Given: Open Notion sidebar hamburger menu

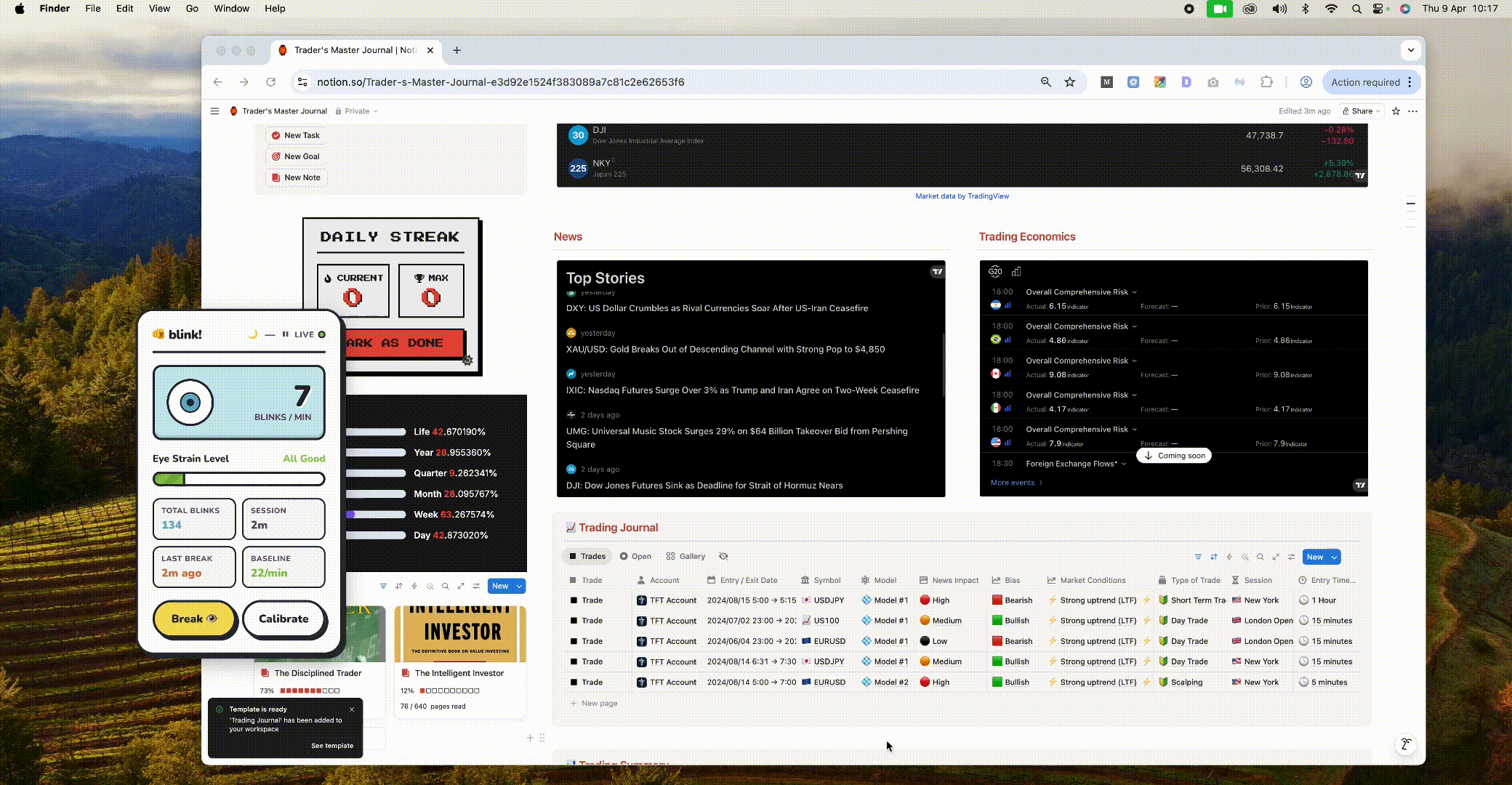Looking at the screenshot, I should point(214,111).
